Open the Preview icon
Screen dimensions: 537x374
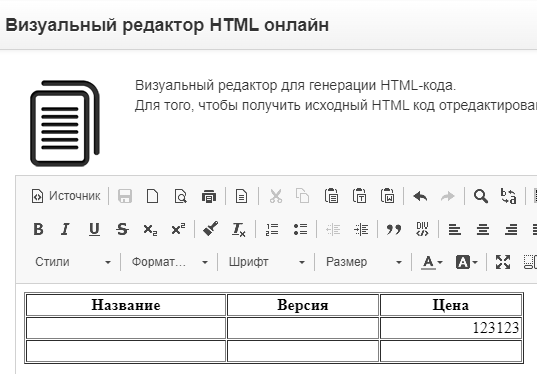click(x=180, y=196)
